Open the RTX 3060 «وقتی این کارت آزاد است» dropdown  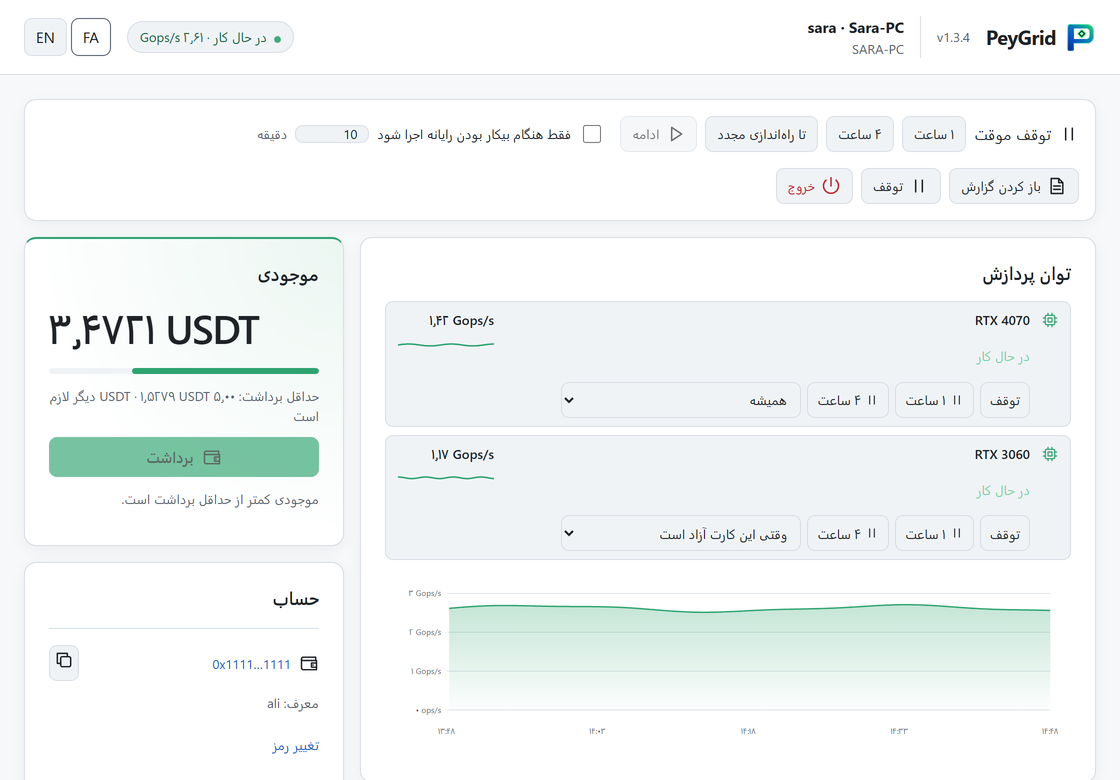[x=680, y=534]
